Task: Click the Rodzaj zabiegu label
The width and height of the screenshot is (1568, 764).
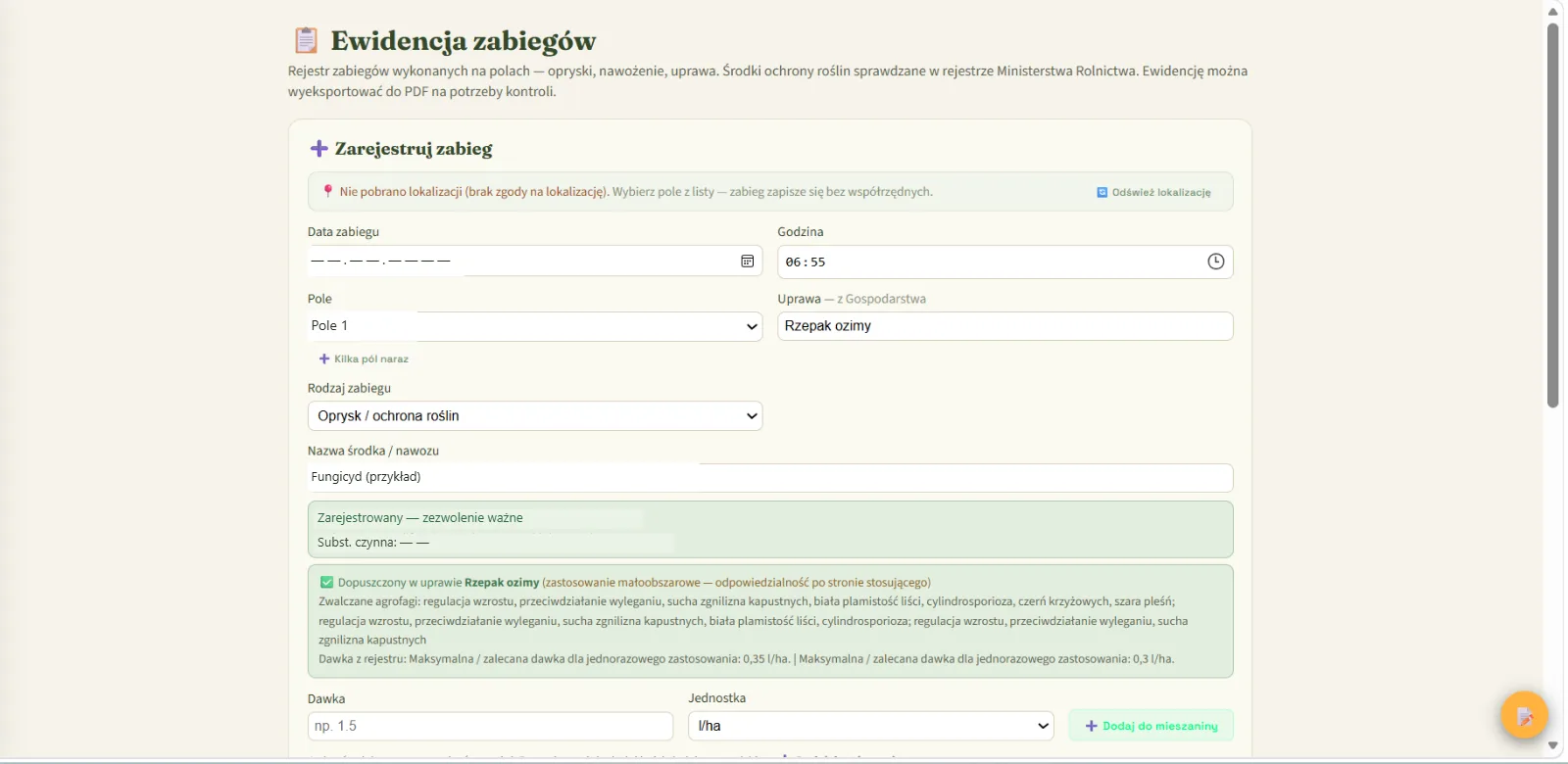Action: pyautogui.click(x=349, y=388)
